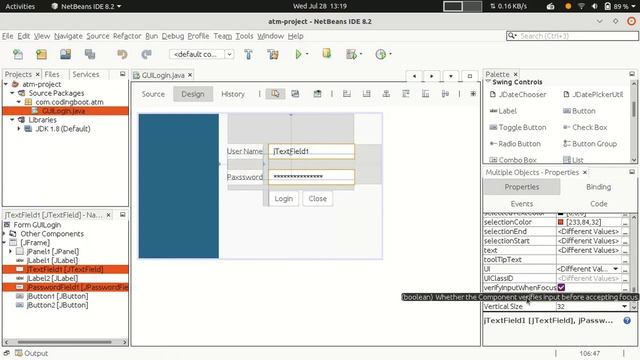
Task: Click Align Top in Row icon
Action: point(406,94)
